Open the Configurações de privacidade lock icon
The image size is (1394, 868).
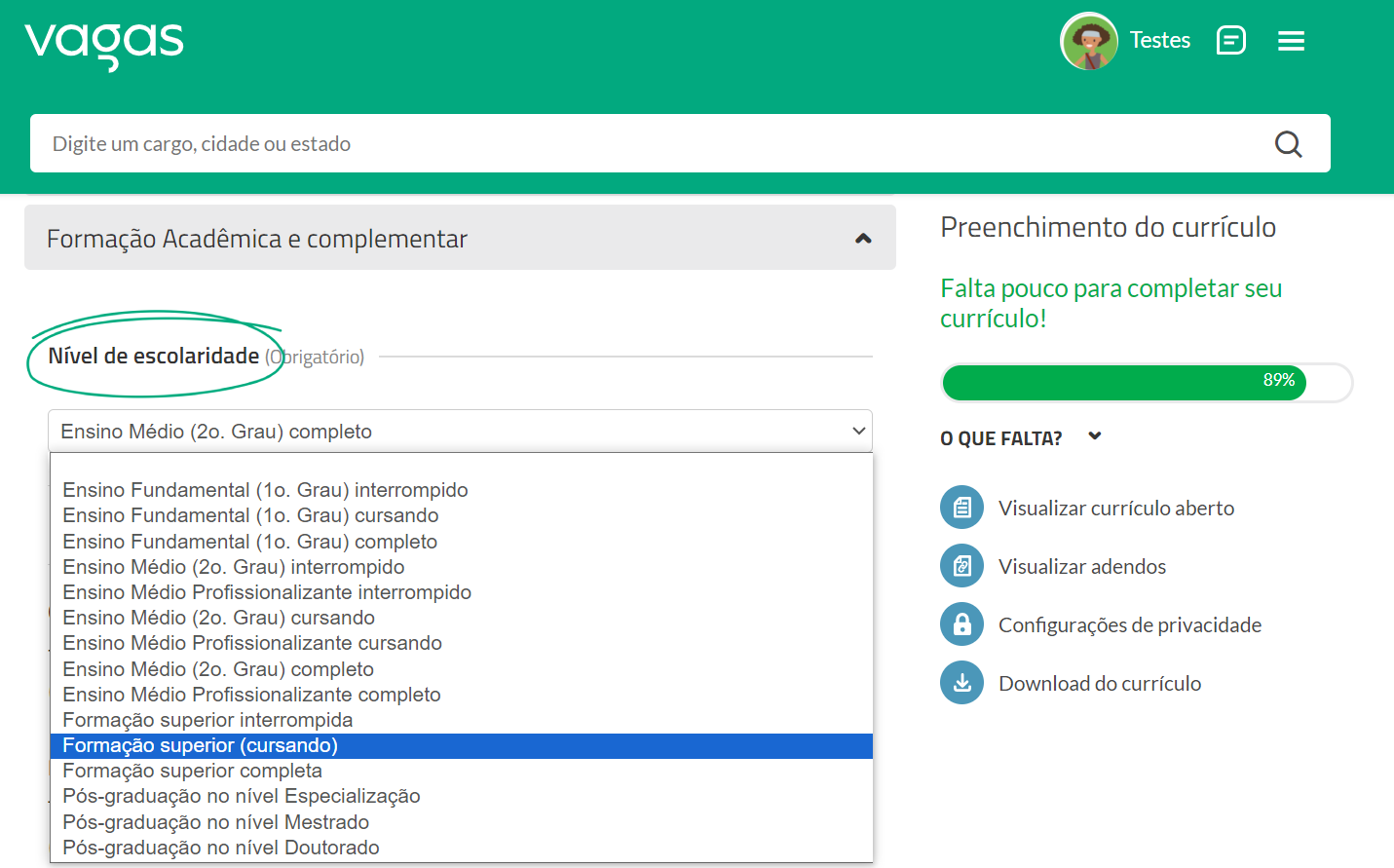[961, 623]
